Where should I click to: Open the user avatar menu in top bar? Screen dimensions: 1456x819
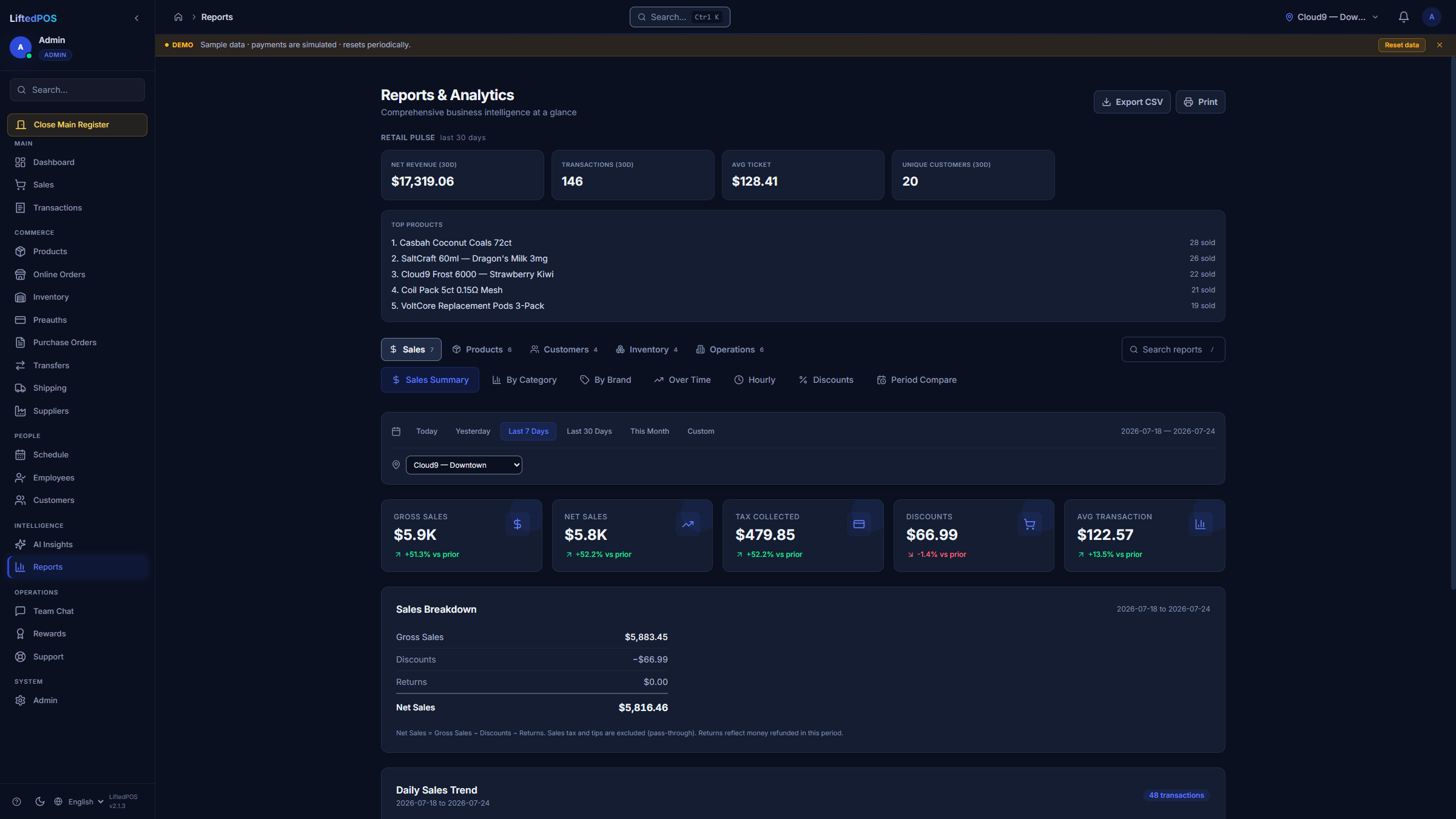(x=1431, y=17)
